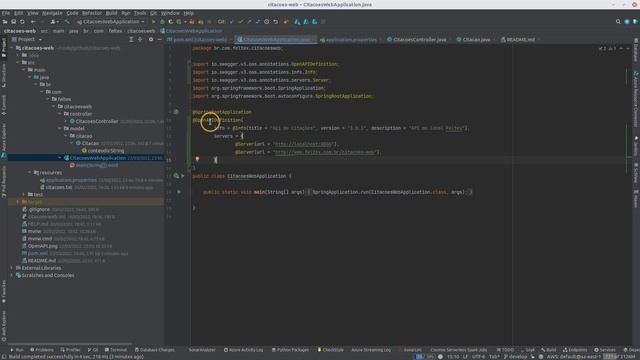This screenshot has height=360, width=640.
Task: Click the Synchronize reload icon in toolbar
Action: point(22,22)
